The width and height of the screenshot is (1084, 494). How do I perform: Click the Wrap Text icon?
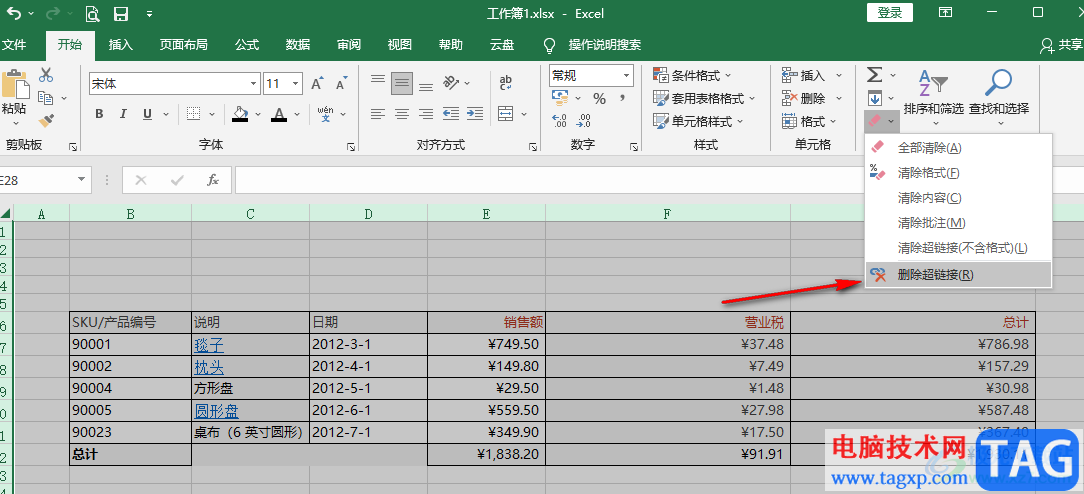pyautogui.click(x=505, y=83)
